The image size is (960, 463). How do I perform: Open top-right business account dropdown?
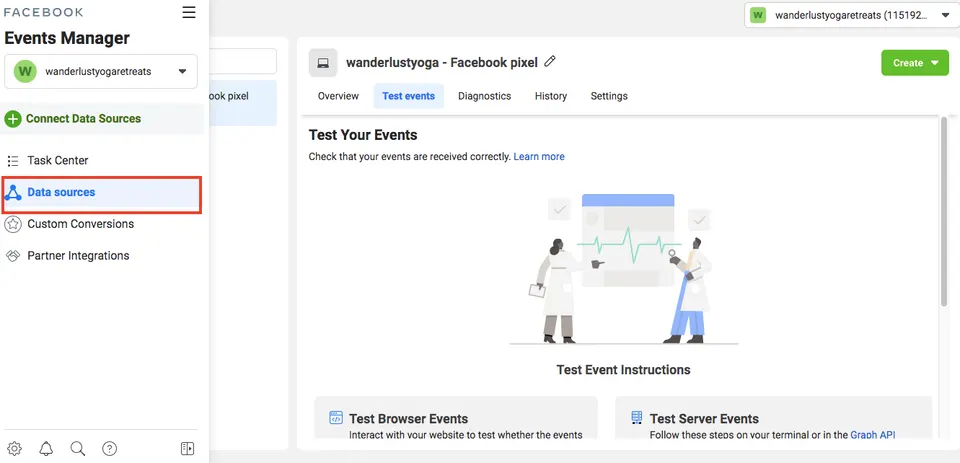click(852, 15)
